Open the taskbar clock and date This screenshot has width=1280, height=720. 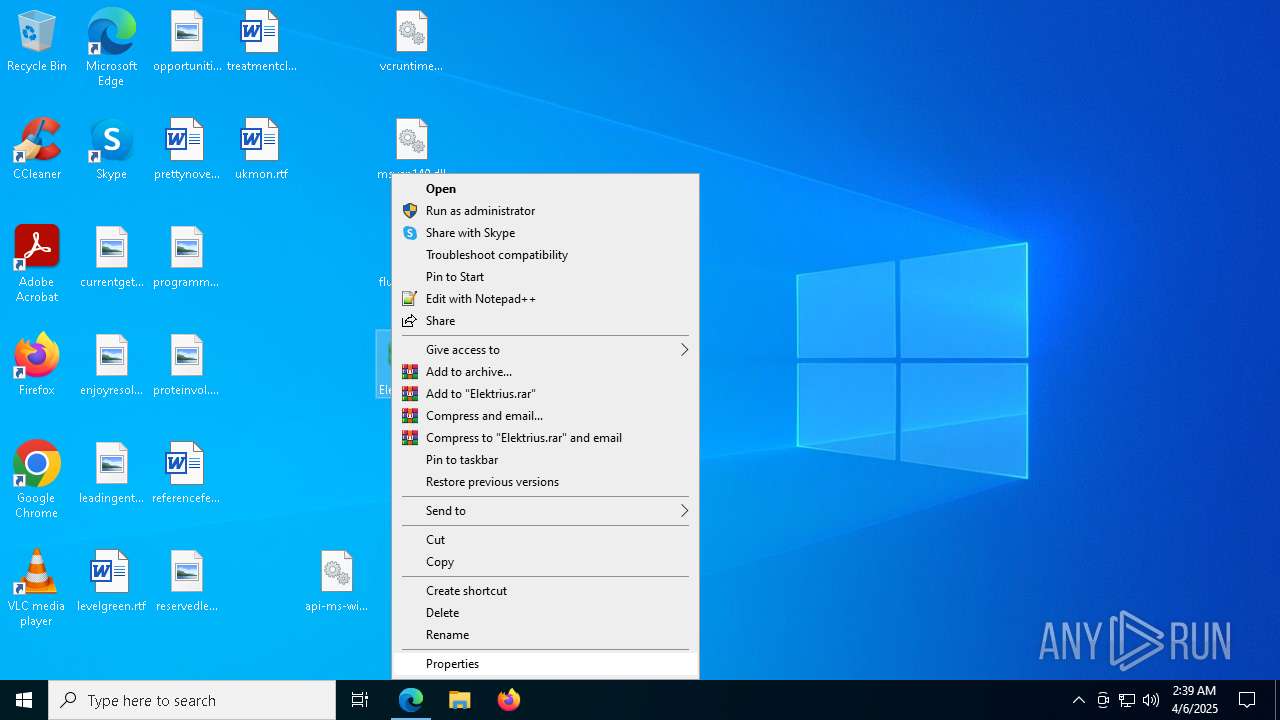(1194, 700)
